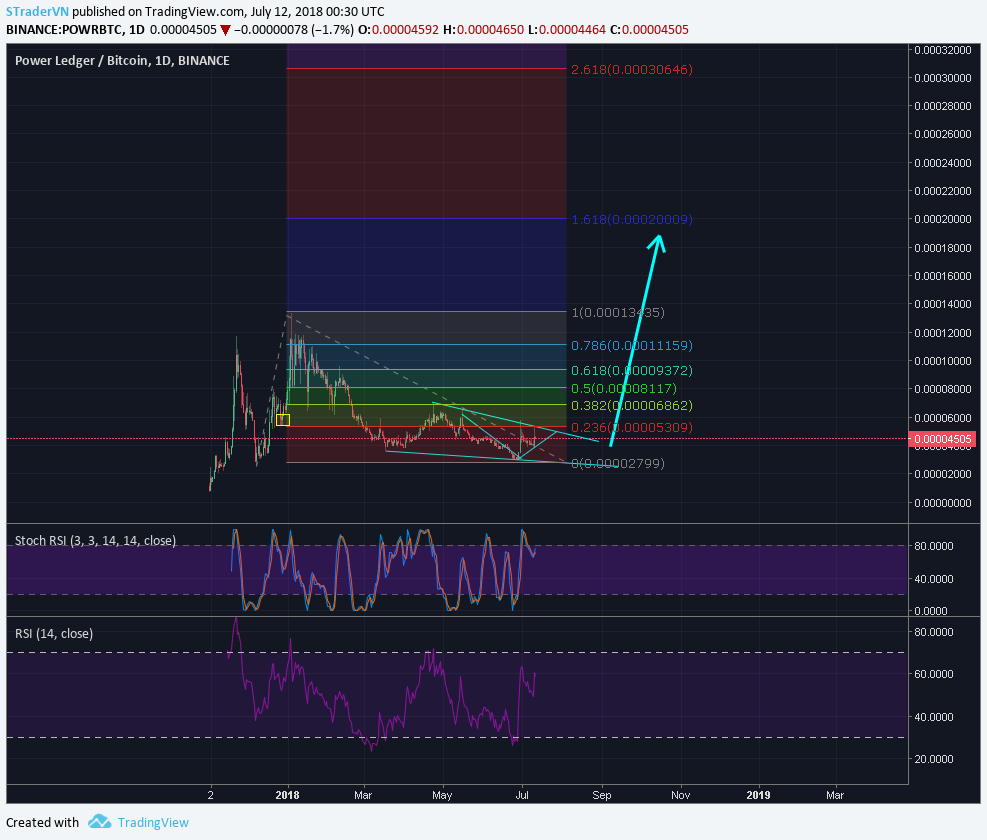Click the red down-triangle price change indicator

pyautogui.click(x=225, y=30)
